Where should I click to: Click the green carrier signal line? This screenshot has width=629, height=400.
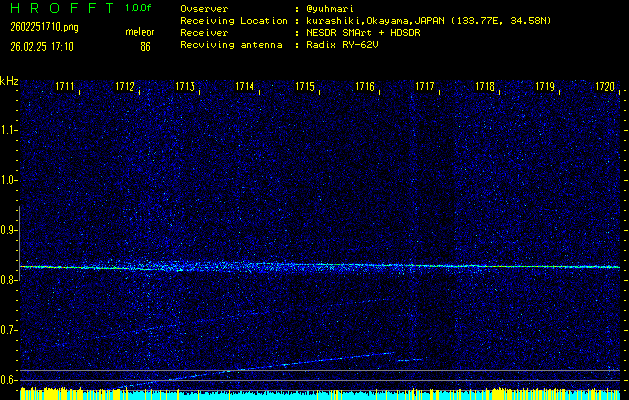coord(320,266)
